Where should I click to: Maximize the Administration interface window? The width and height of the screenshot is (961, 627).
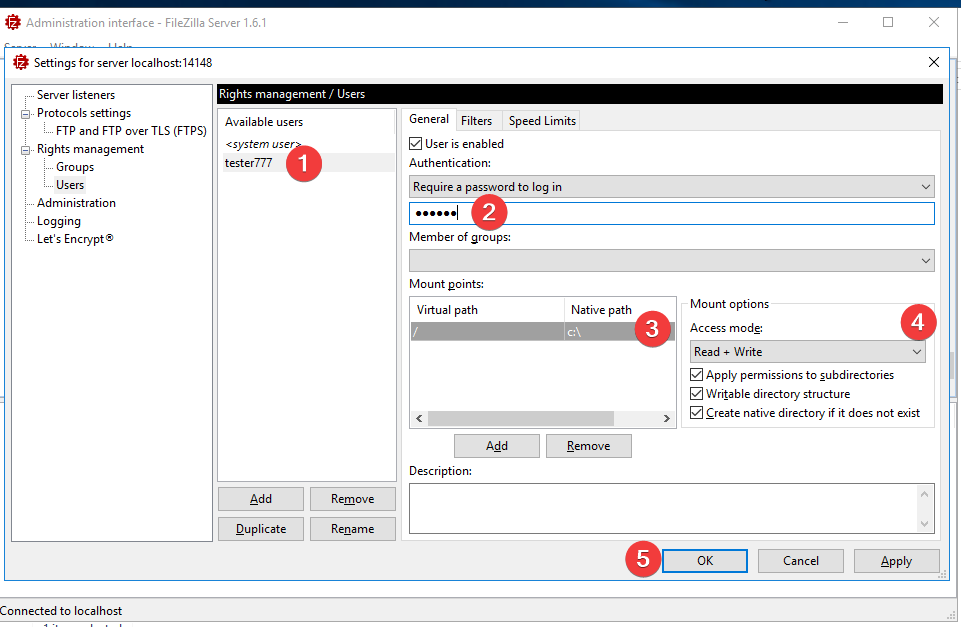[x=887, y=22]
